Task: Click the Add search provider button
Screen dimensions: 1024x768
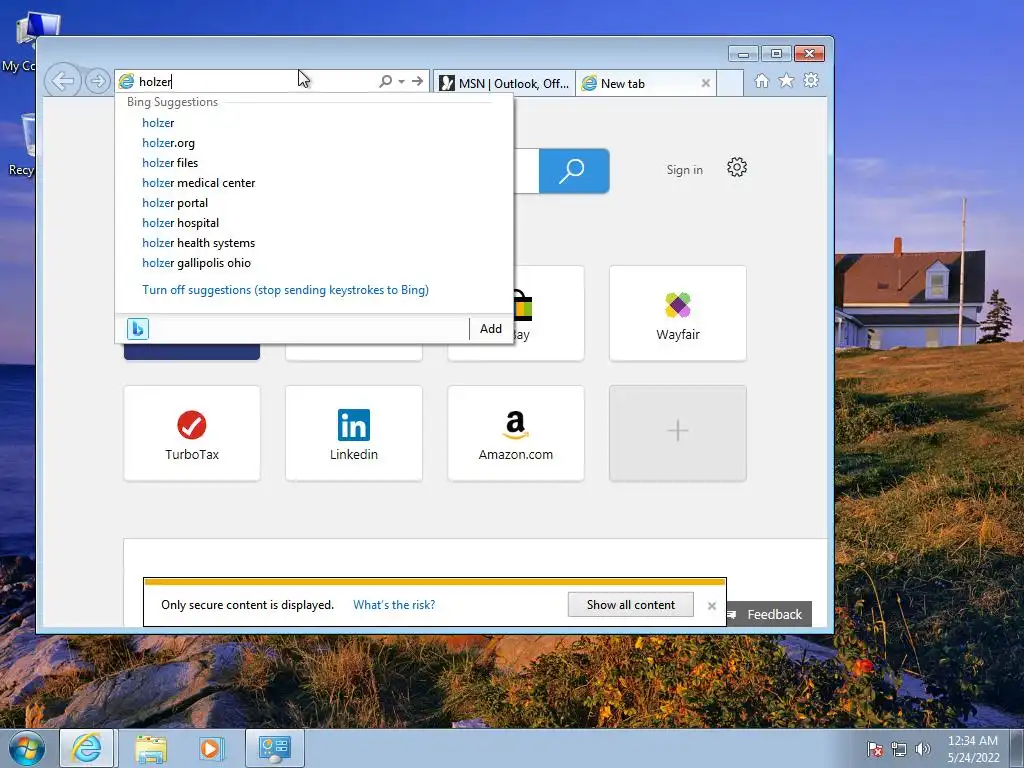Action: [x=490, y=328]
